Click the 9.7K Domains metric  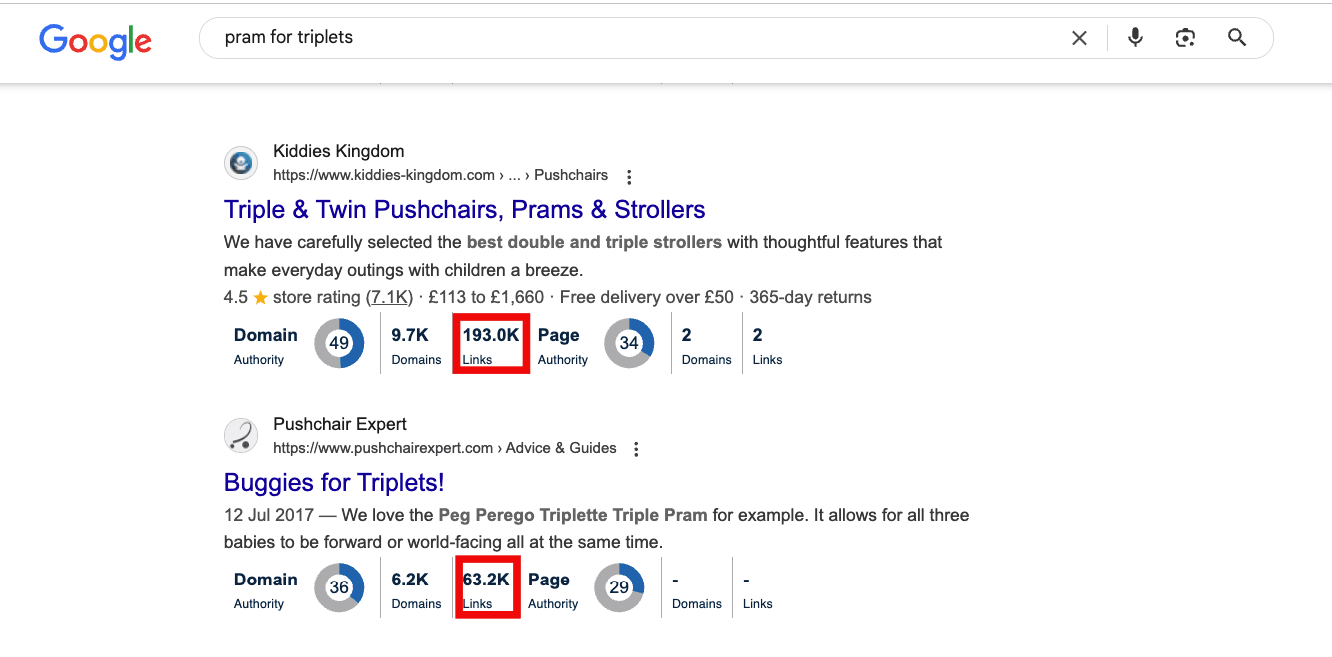415,344
